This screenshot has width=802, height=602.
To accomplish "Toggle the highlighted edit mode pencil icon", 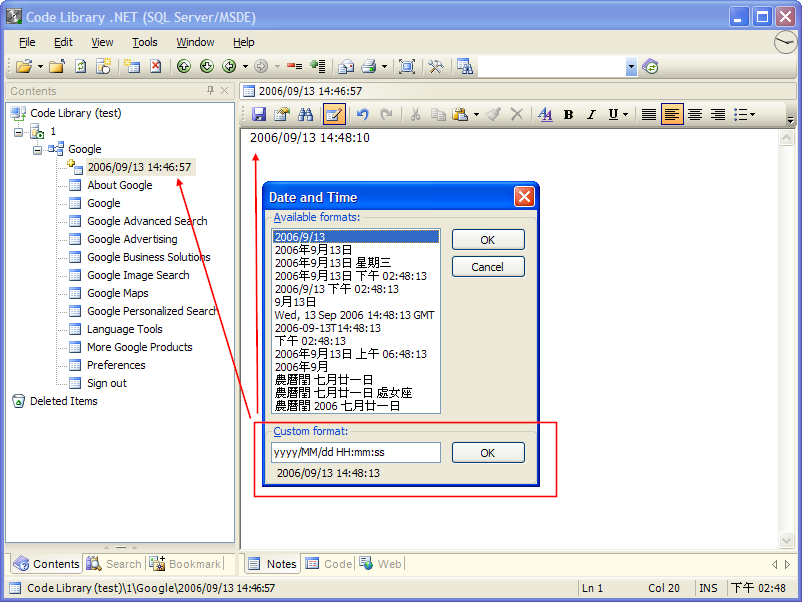I will coord(335,114).
